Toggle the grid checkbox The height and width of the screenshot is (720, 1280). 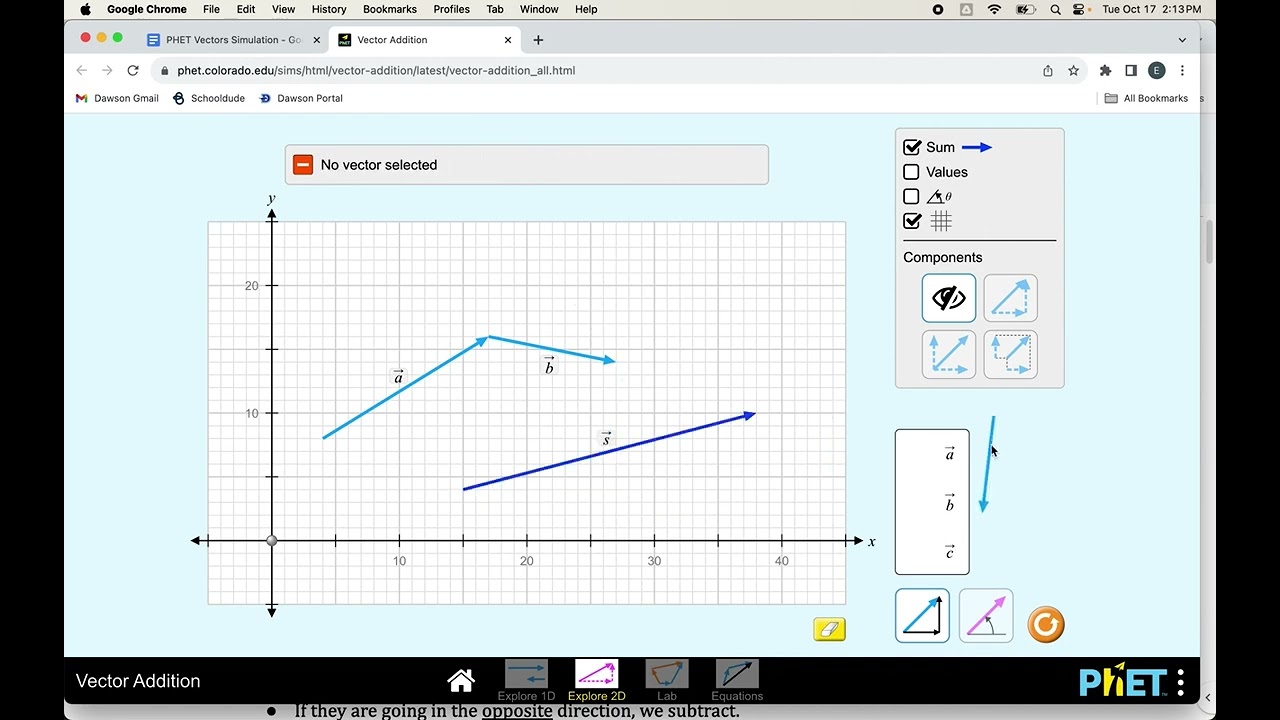(x=912, y=221)
